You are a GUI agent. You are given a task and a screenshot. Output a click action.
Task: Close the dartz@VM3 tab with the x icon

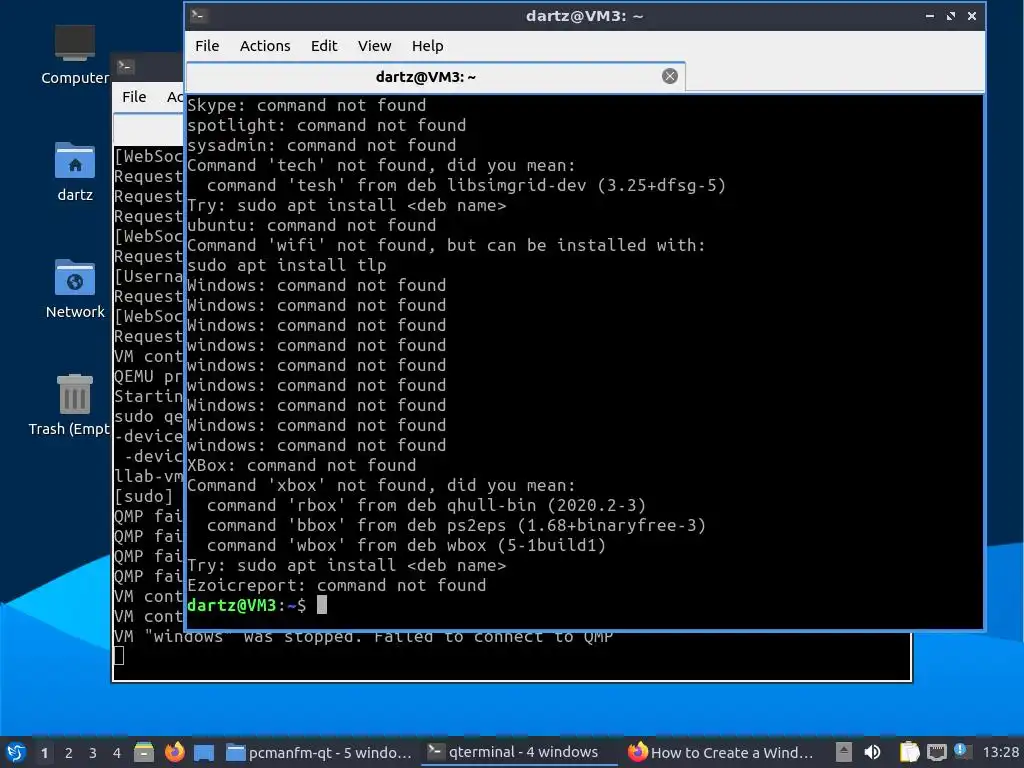[669, 76]
